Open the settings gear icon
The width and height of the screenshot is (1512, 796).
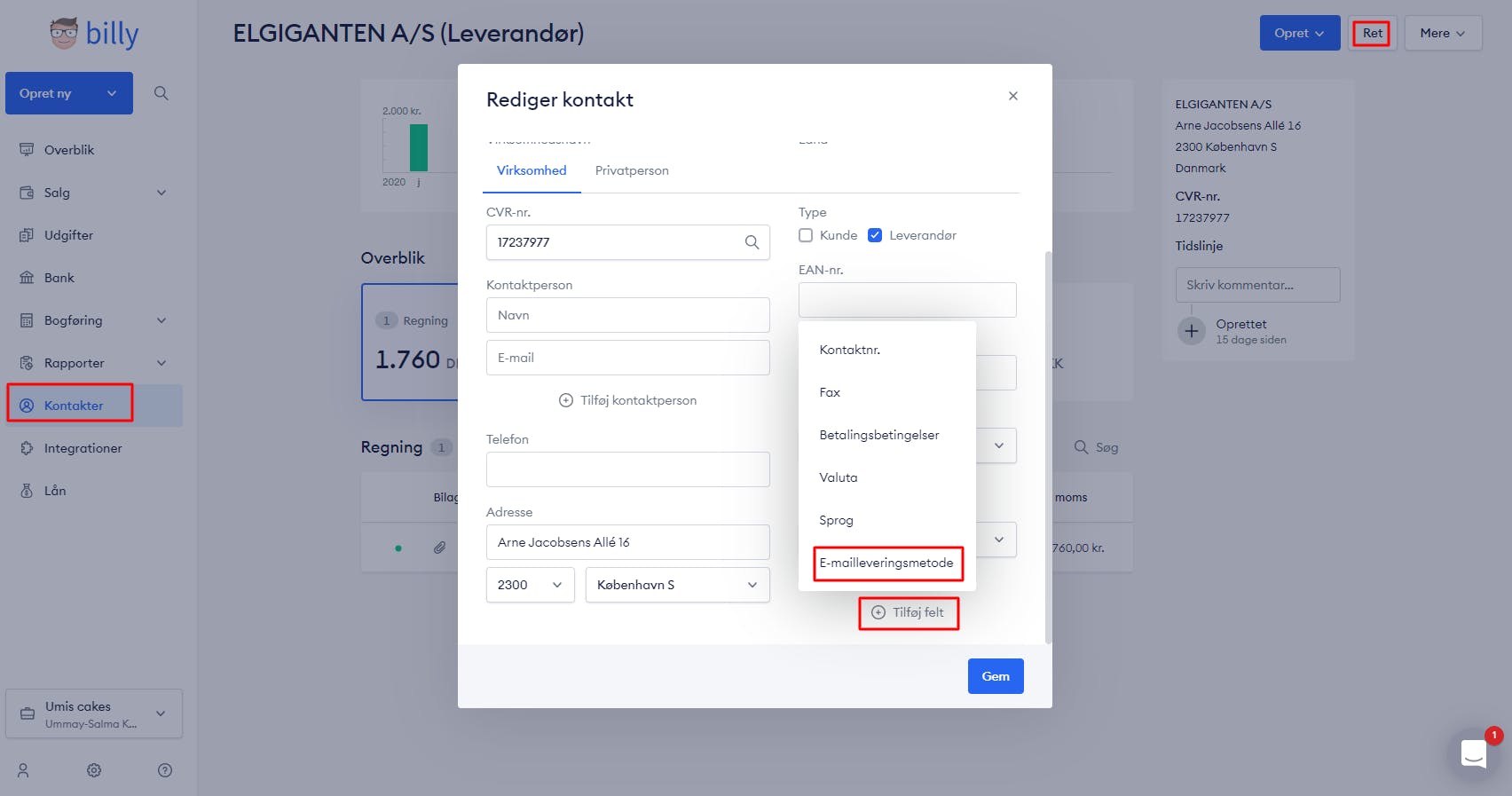94,770
